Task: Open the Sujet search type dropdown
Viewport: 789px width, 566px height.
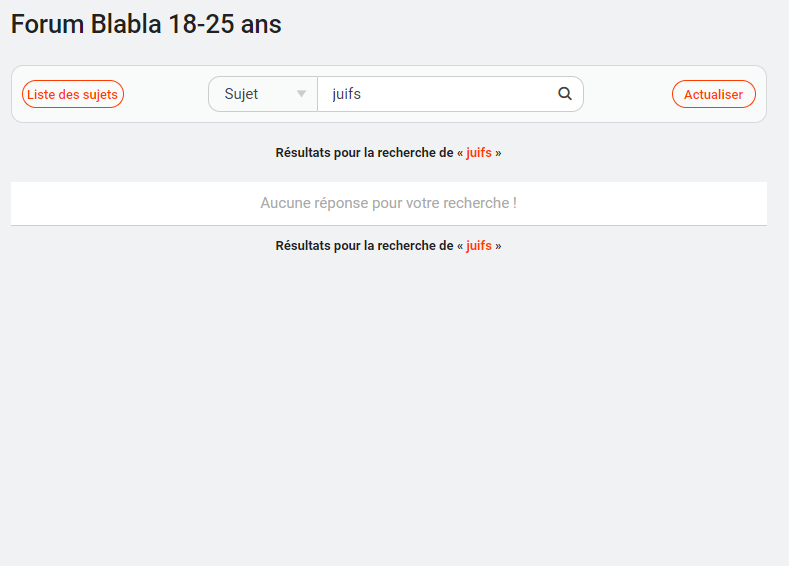Action: point(263,94)
